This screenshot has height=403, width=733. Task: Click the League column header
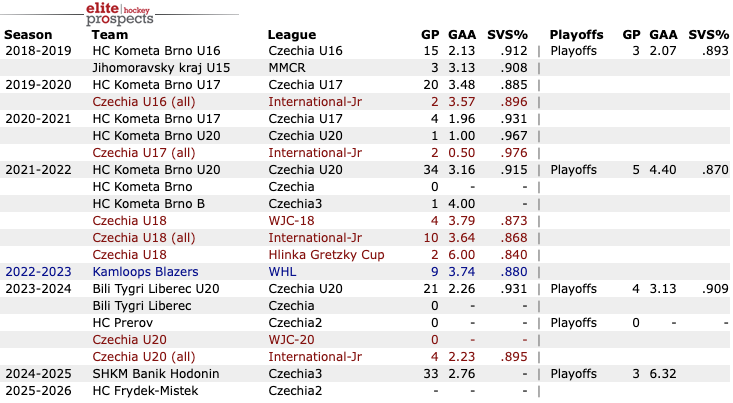292,34
